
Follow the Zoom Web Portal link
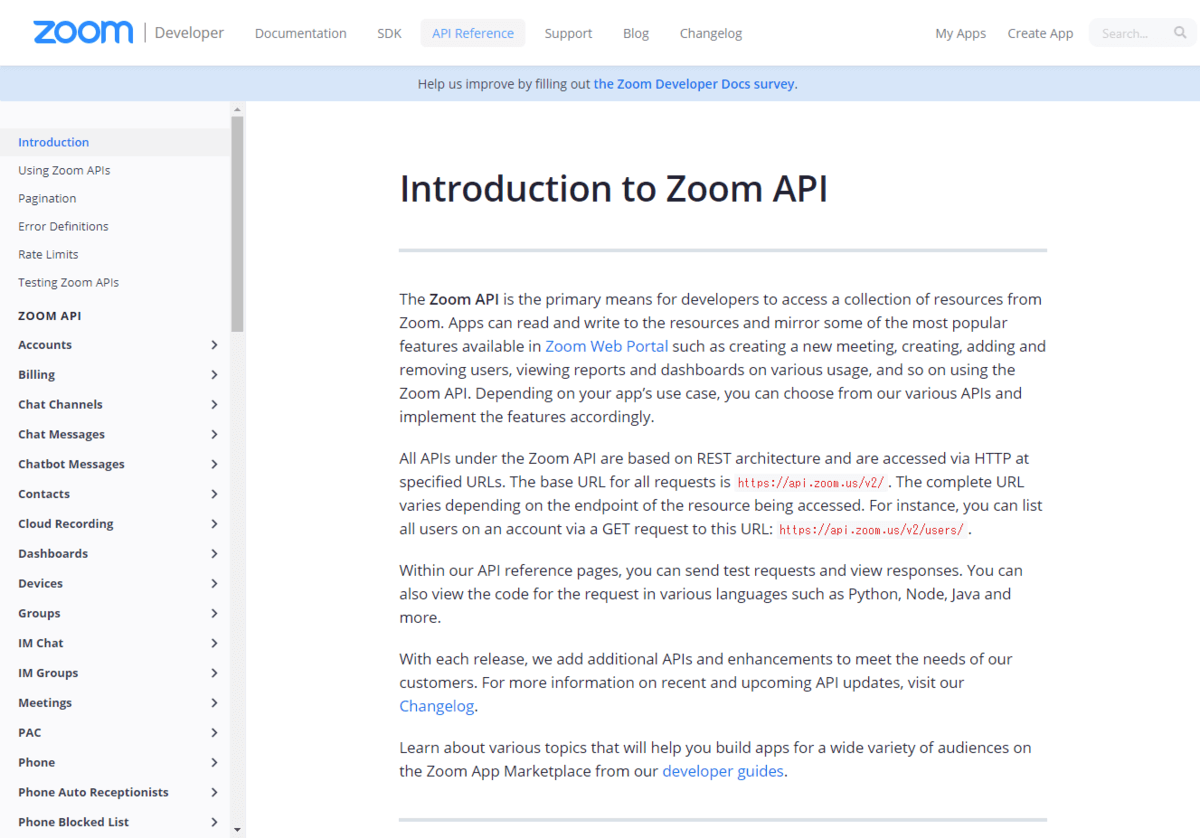(607, 346)
